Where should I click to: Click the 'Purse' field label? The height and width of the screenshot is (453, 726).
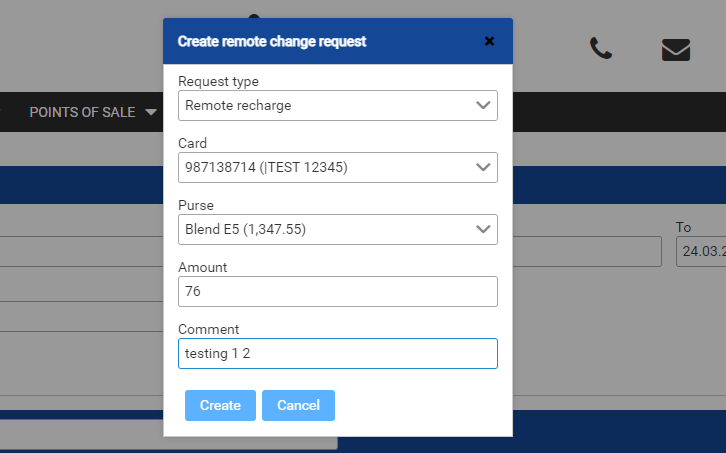click(195, 205)
